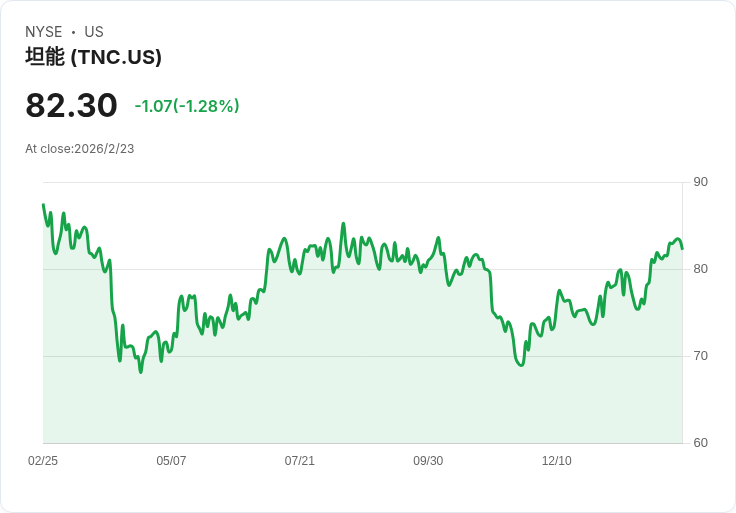Click the latest point ending the price line
736x513 pixels.
tap(682, 248)
